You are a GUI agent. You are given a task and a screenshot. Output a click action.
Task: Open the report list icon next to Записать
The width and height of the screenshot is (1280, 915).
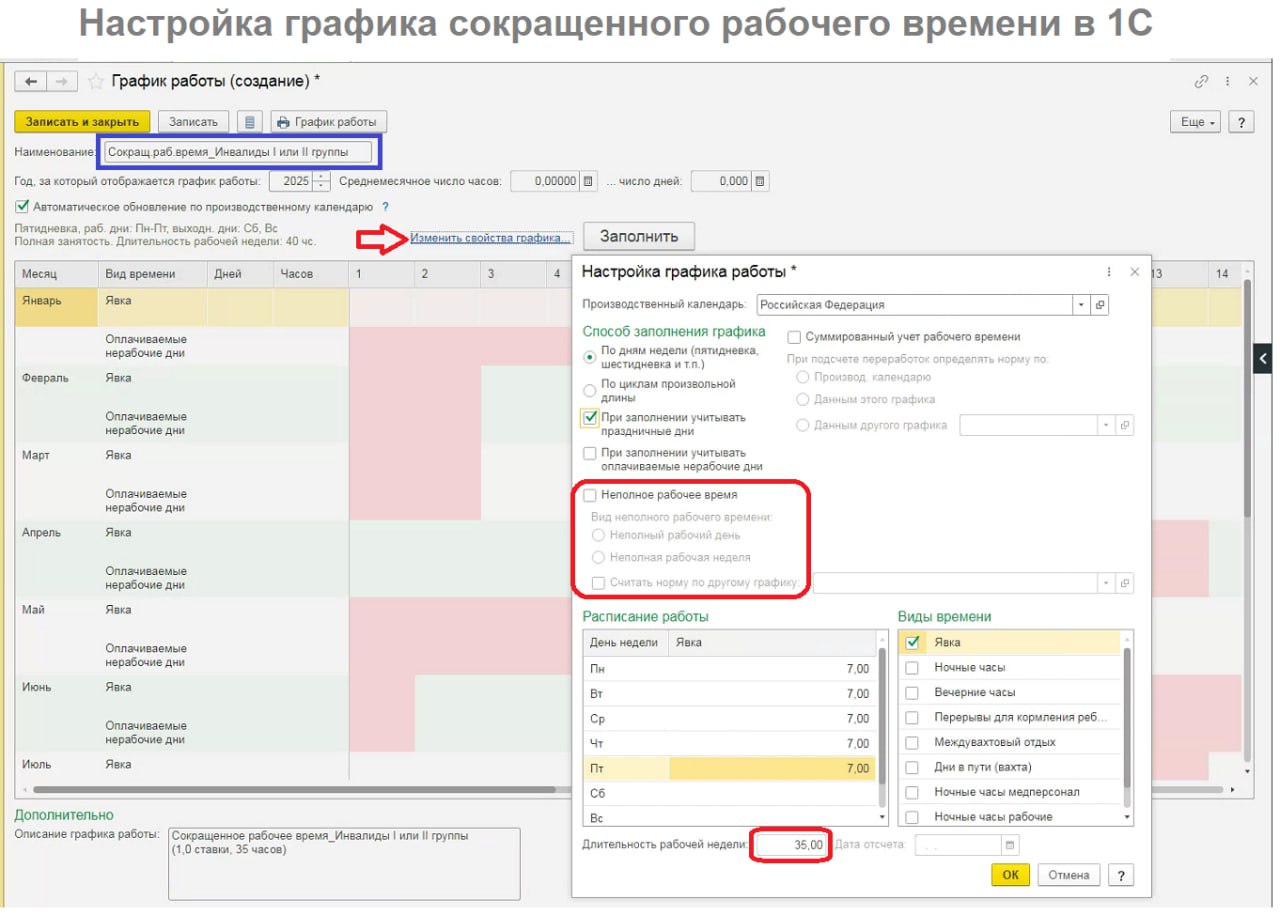coord(250,122)
